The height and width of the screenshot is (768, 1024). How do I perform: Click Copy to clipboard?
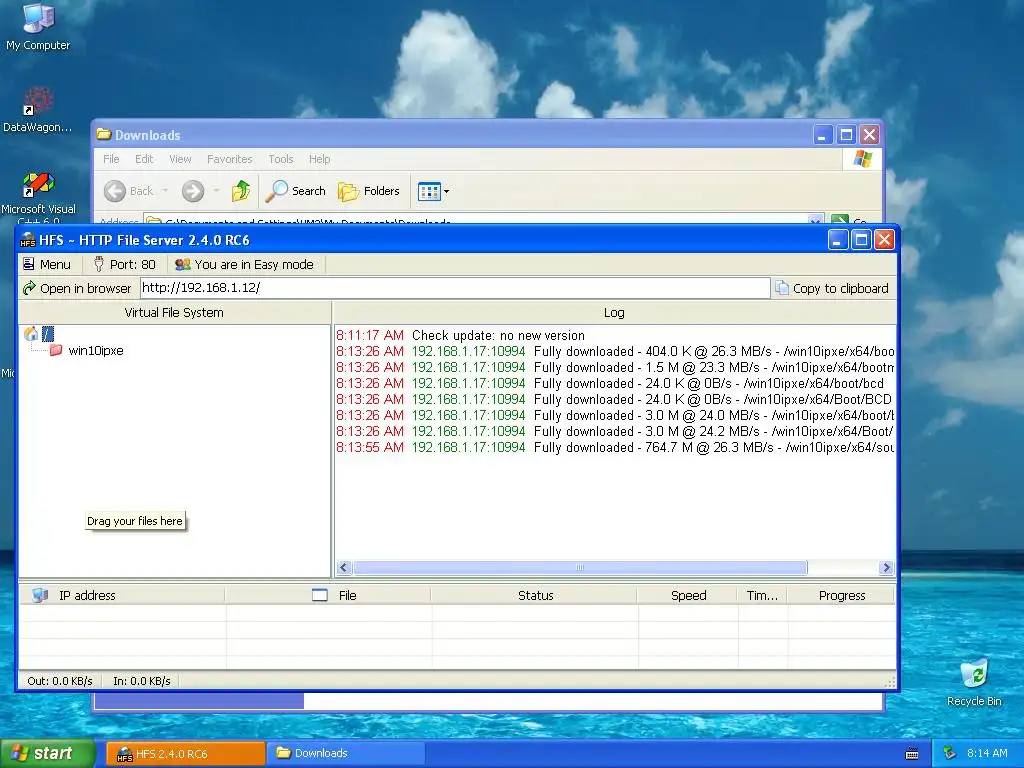point(832,288)
